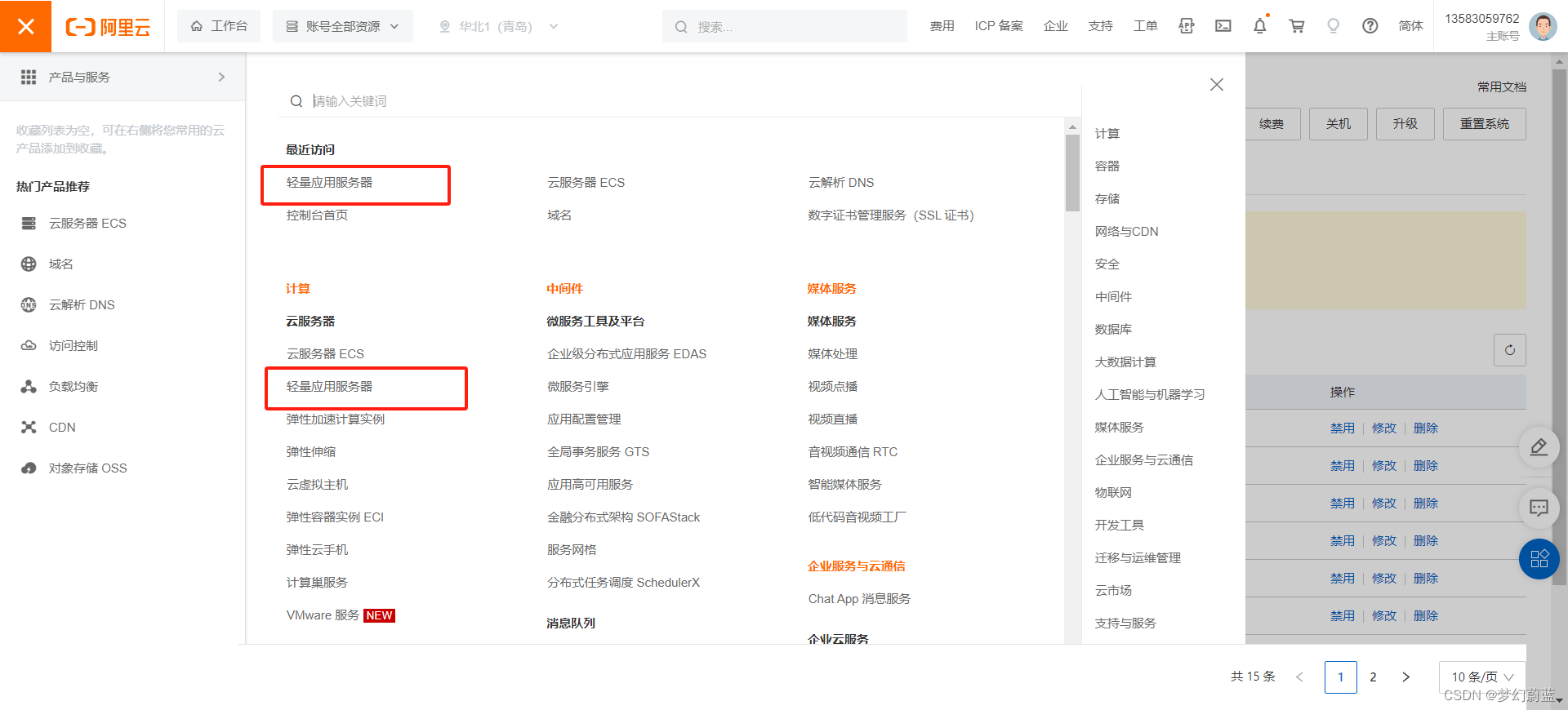
Task: Jump to 数据库 category
Action: 1114,330
